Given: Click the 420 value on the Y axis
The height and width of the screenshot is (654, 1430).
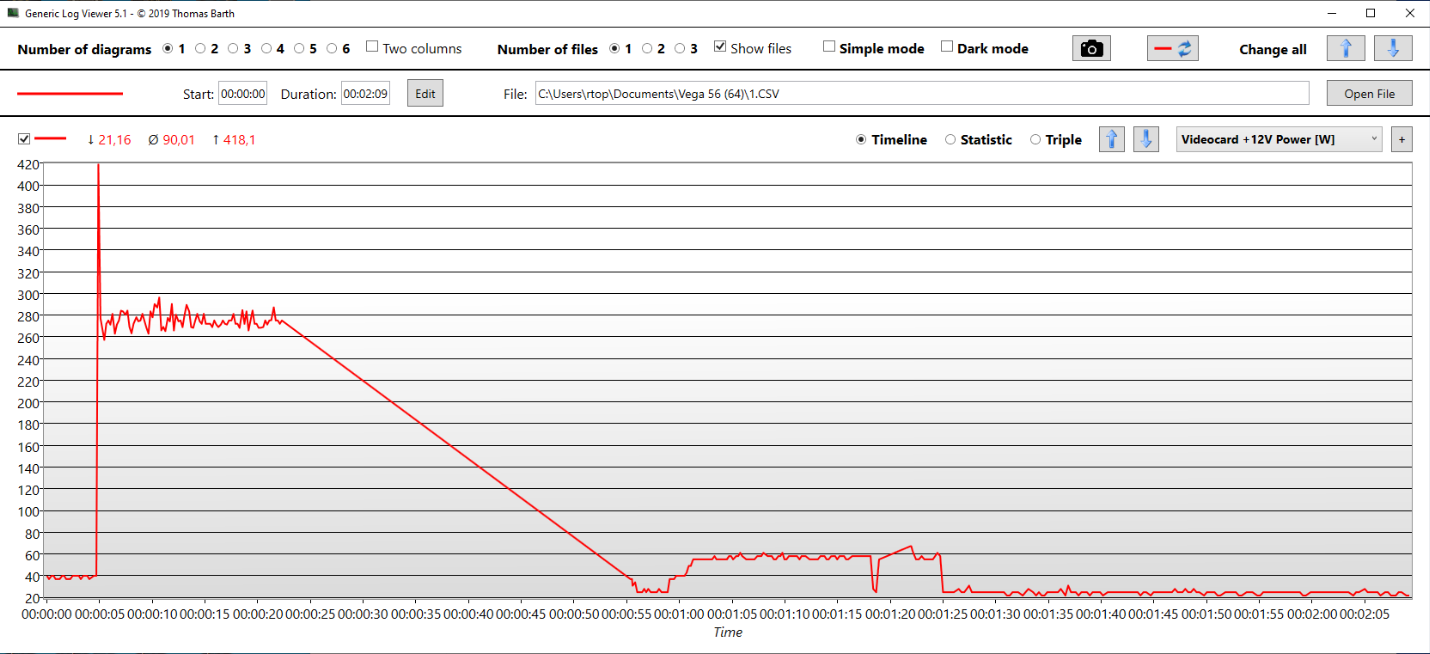Looking at the screenshot, I should (x=28, y=164).
